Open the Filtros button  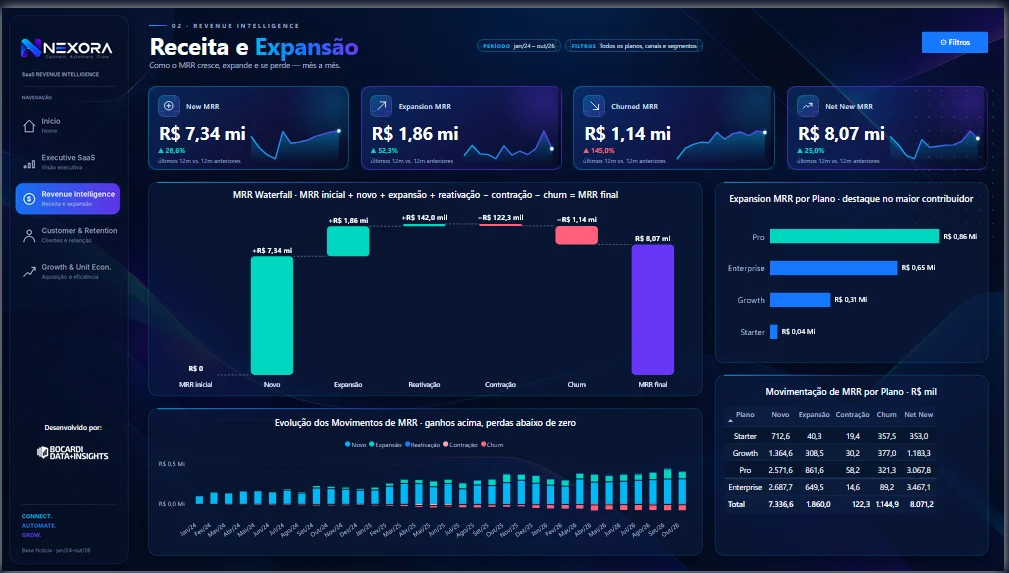(x=954, y=42)
